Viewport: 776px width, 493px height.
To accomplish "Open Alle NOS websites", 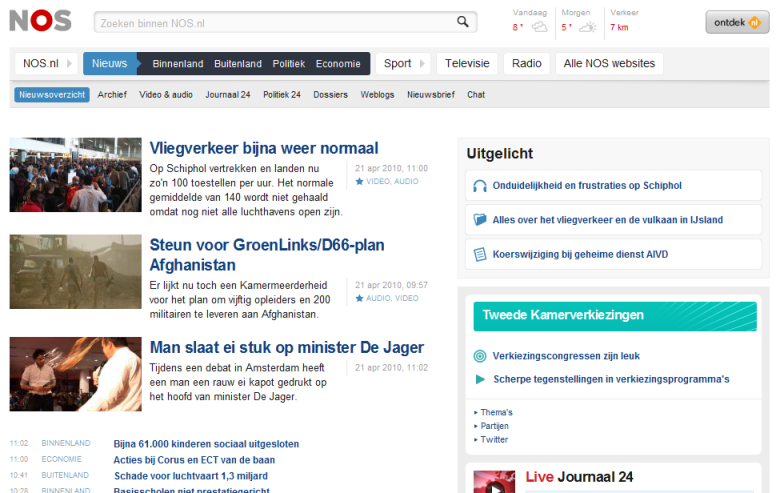I will [x=609, y=63].
